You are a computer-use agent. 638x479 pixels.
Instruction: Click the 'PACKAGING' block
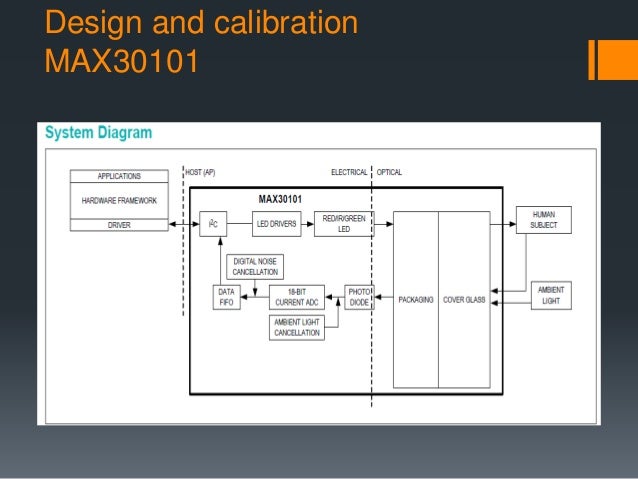tap(416, 300)
